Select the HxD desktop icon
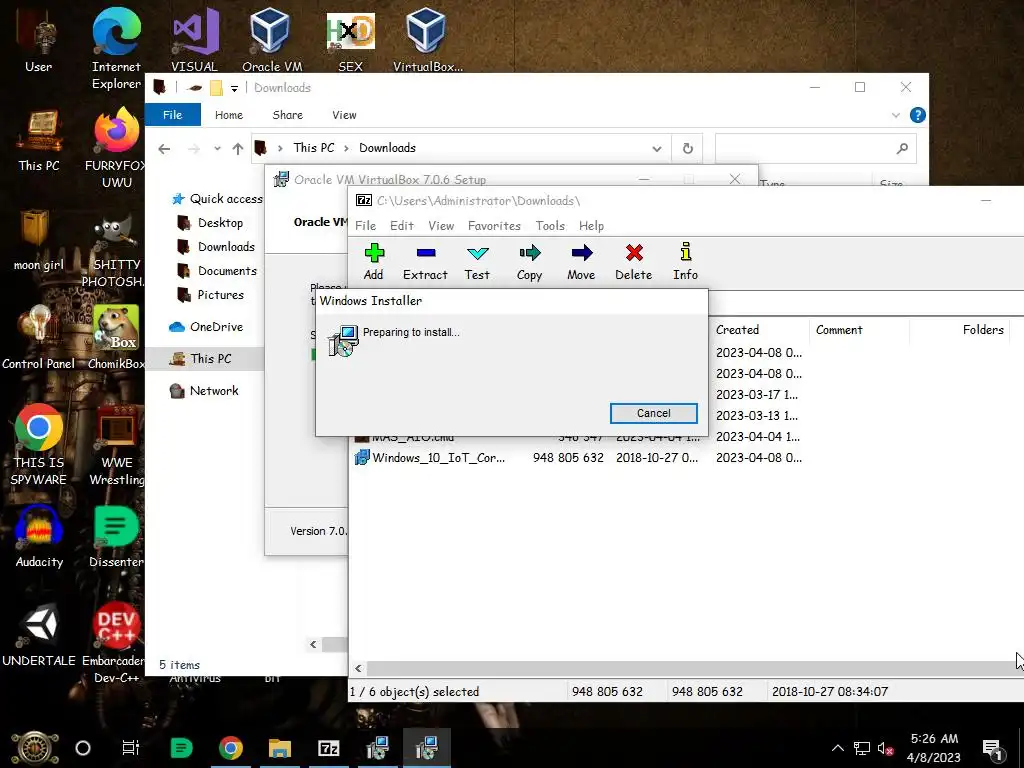The width and height of the screenshot is (1024, 768). coord(351,40)
